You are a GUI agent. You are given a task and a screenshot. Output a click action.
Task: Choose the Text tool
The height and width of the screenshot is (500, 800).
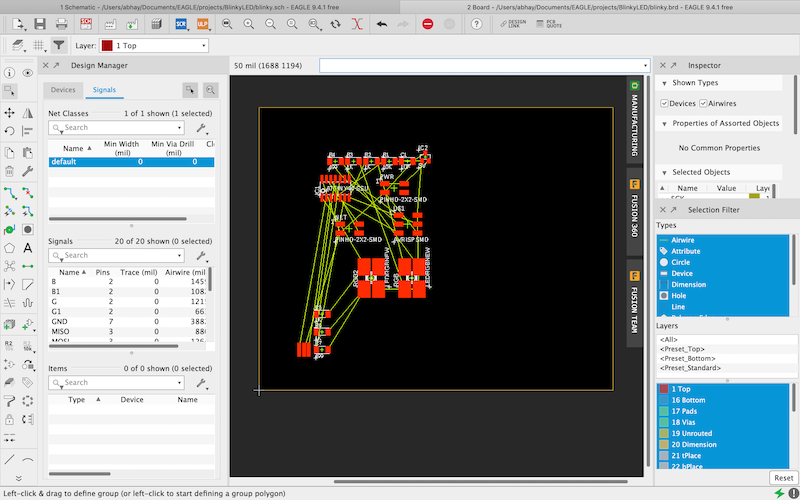click(x=28, y=247)
